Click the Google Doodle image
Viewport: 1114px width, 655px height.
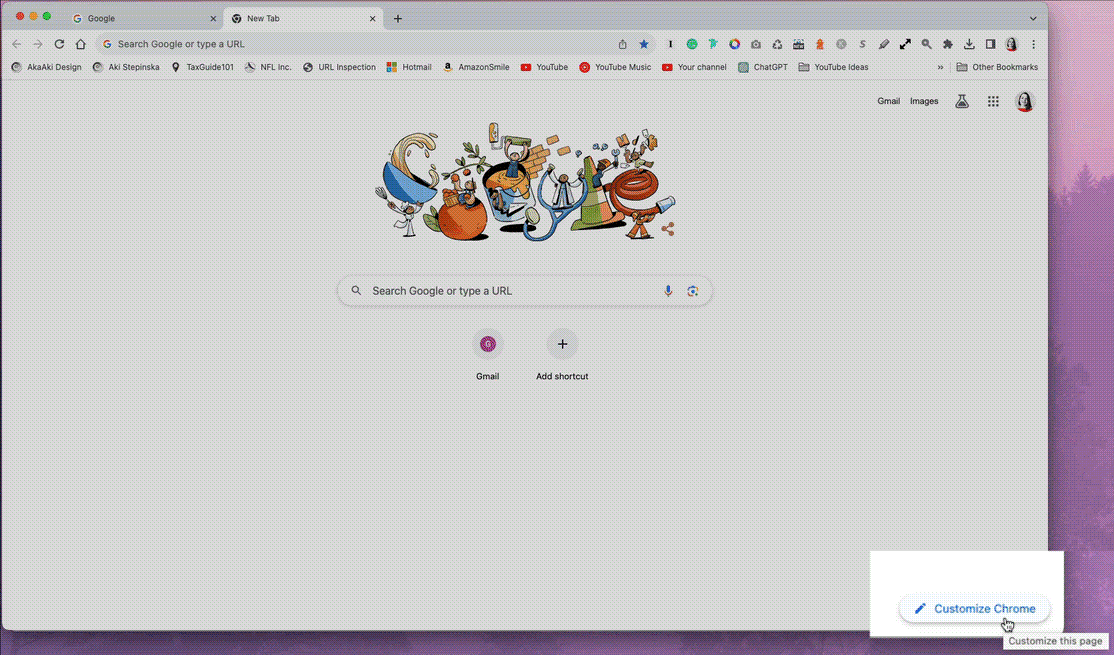524,183
